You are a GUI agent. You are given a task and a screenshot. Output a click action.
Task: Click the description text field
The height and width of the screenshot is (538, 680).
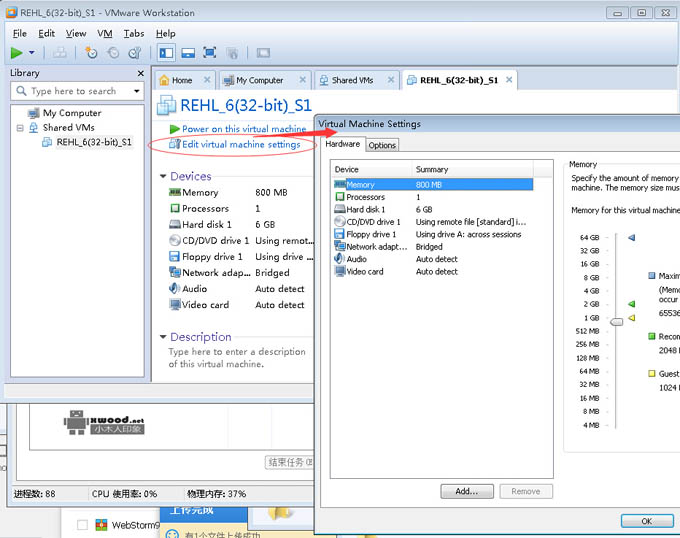tap(237, 358)
